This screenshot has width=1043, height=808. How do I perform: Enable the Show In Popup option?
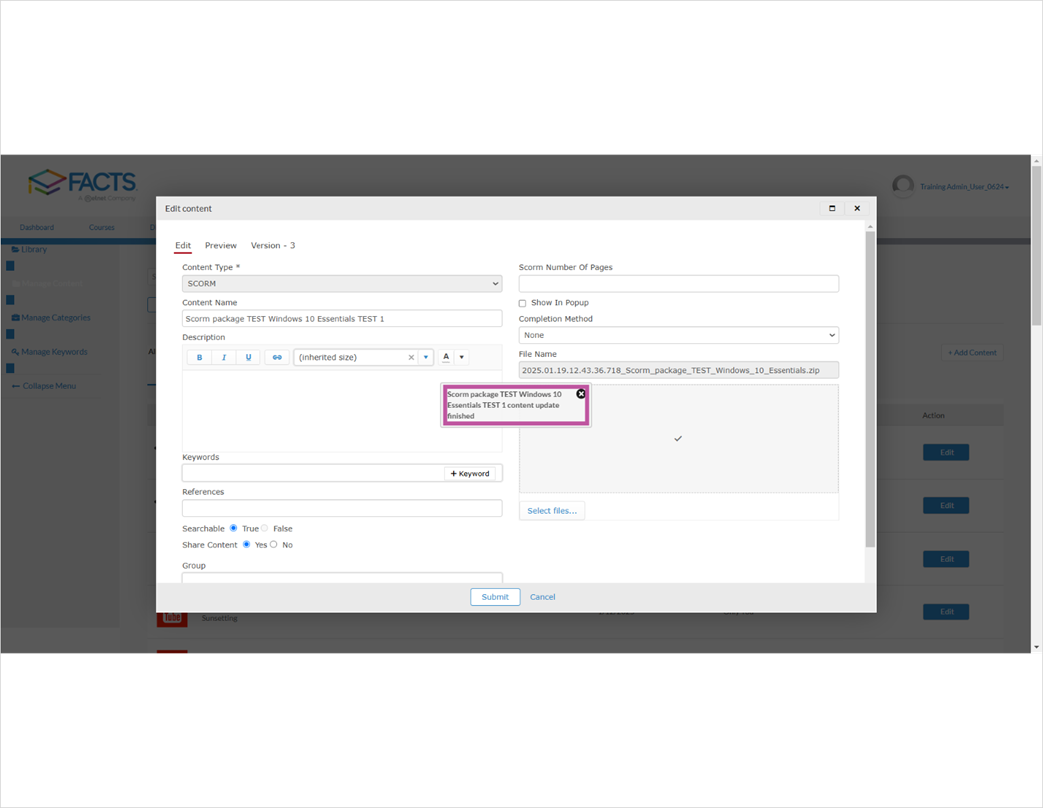(521, 302)
